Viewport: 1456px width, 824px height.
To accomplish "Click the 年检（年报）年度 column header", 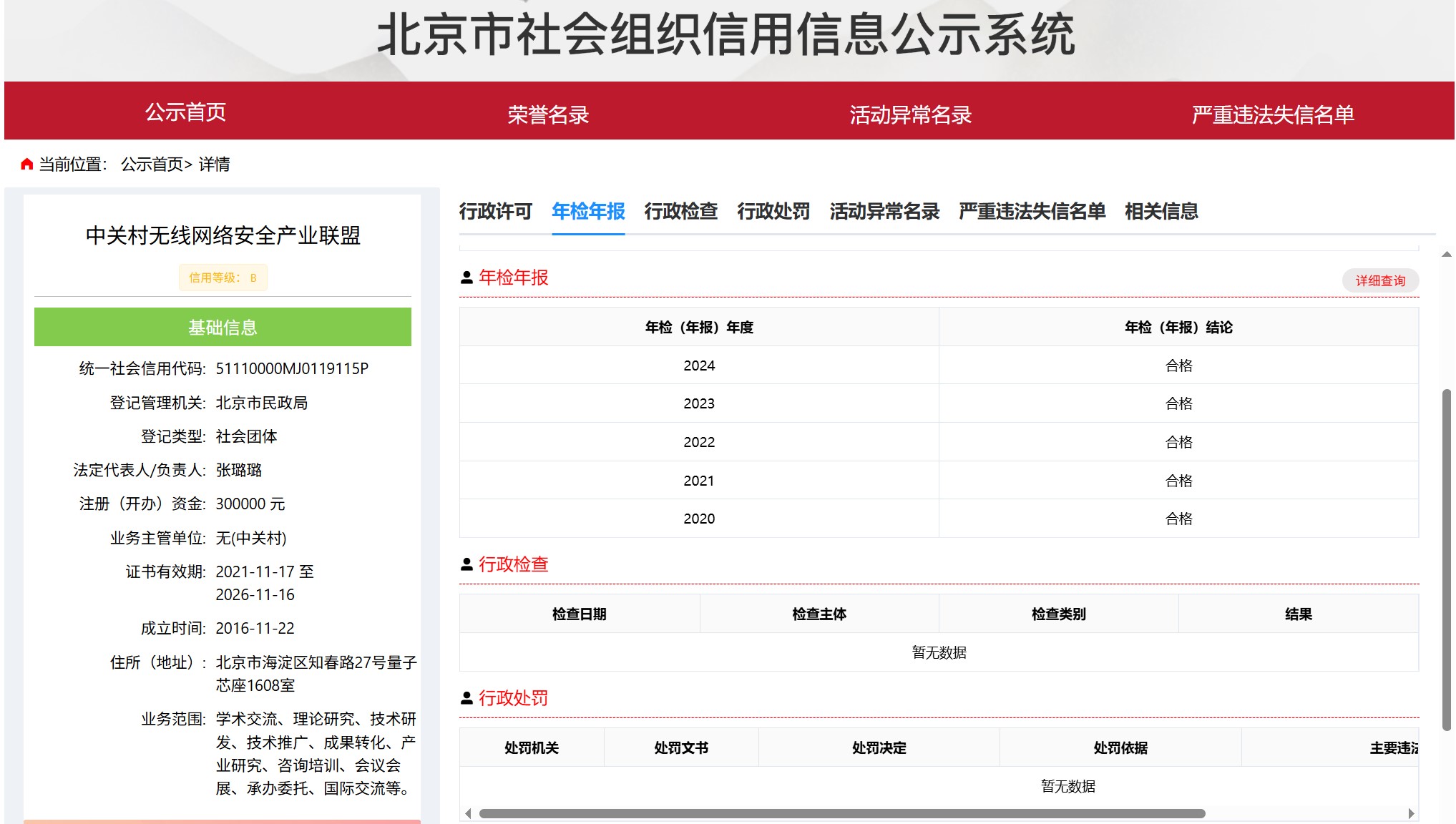I will click(x=699, y=327).
